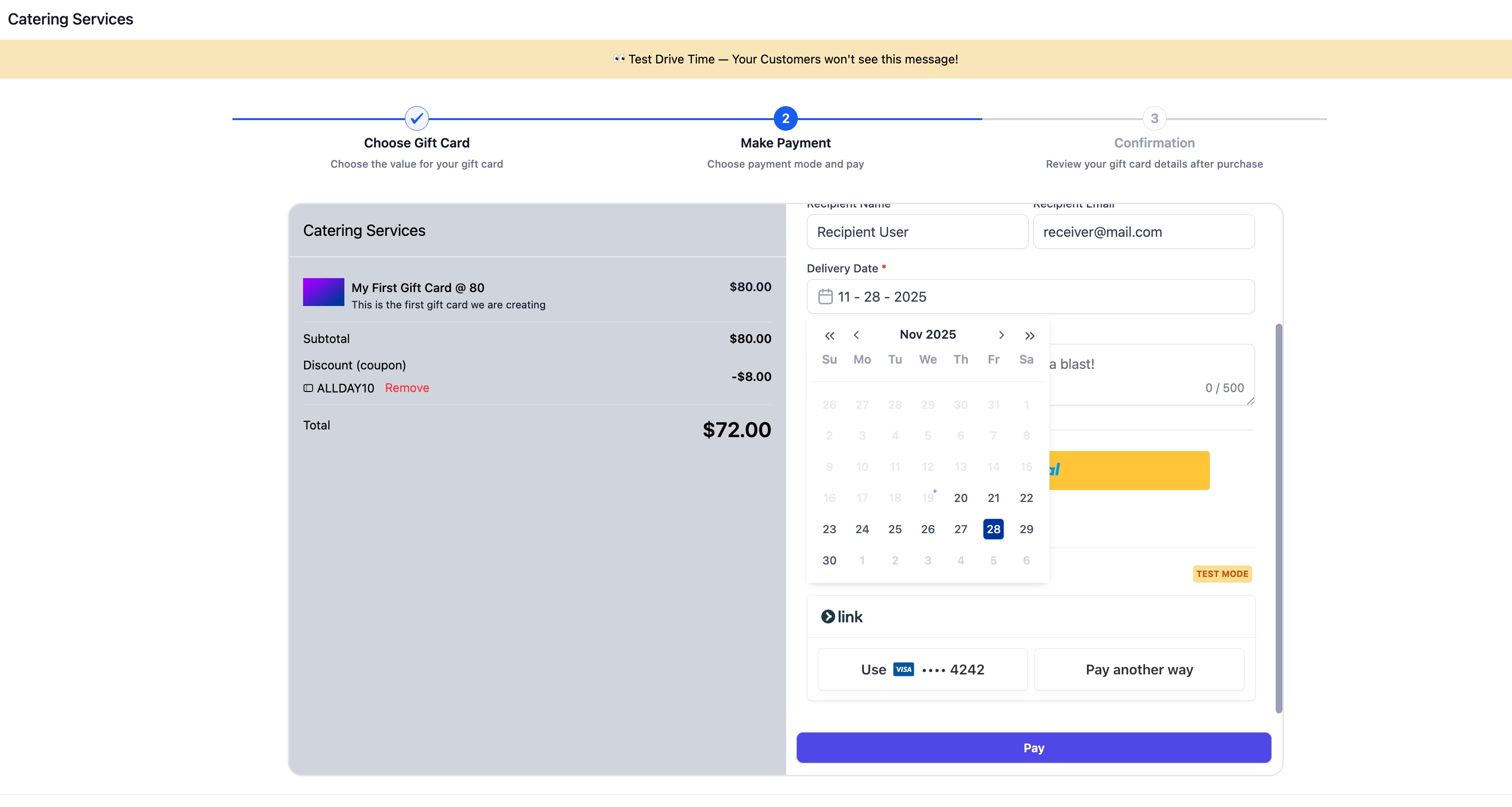Click the Link logo in payment section
Image resolution: width=1512 pixels, height=807 pixels.
(x=841, y=617)
